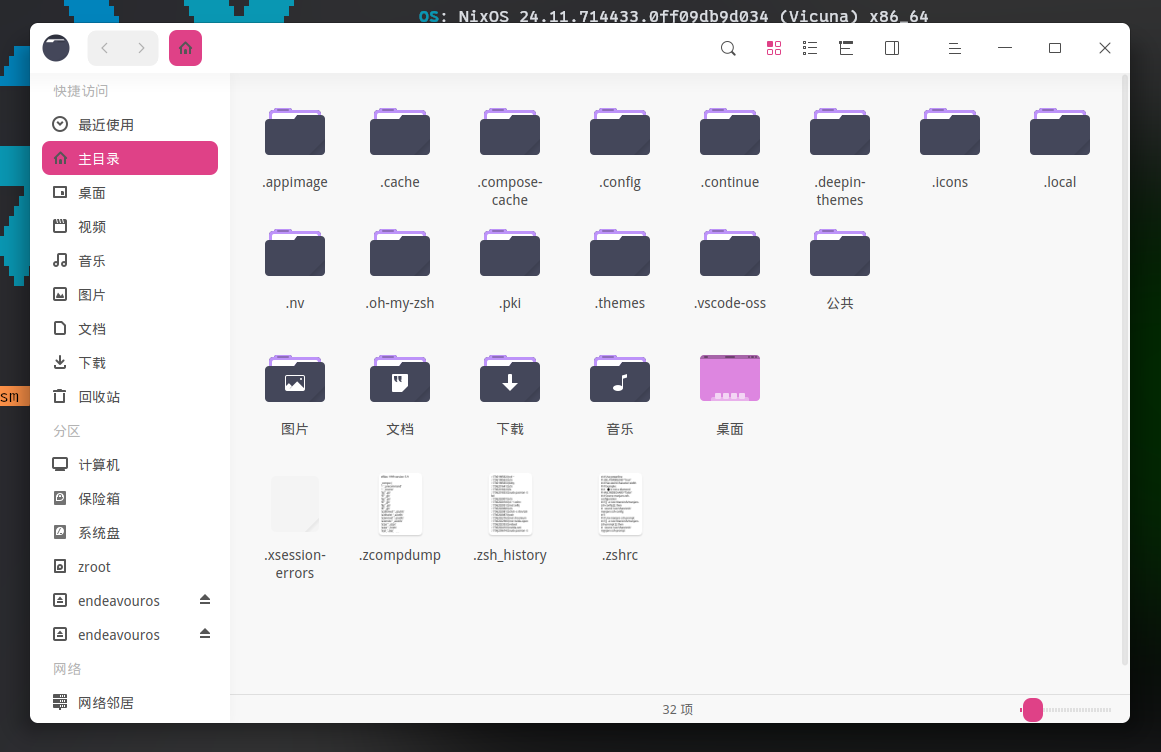
Task: Select the .zshrc file
Action: pyautogui.click(x=620, y=518)
